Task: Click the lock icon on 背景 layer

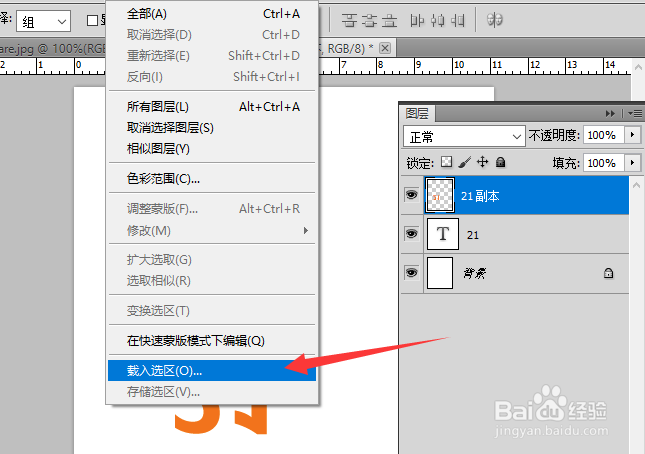Action: [x=608, y=273]
